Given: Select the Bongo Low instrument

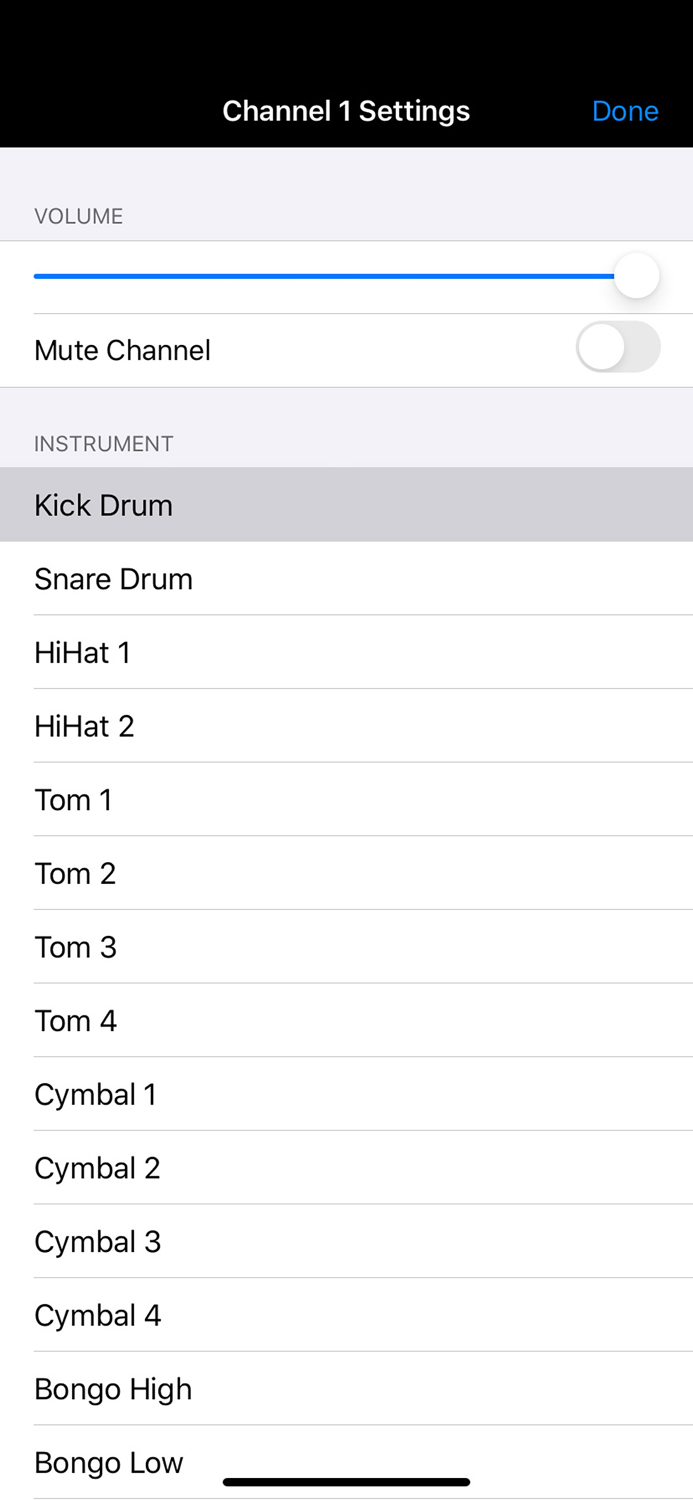Looking at the screenshot, I should coord(109,1462).
